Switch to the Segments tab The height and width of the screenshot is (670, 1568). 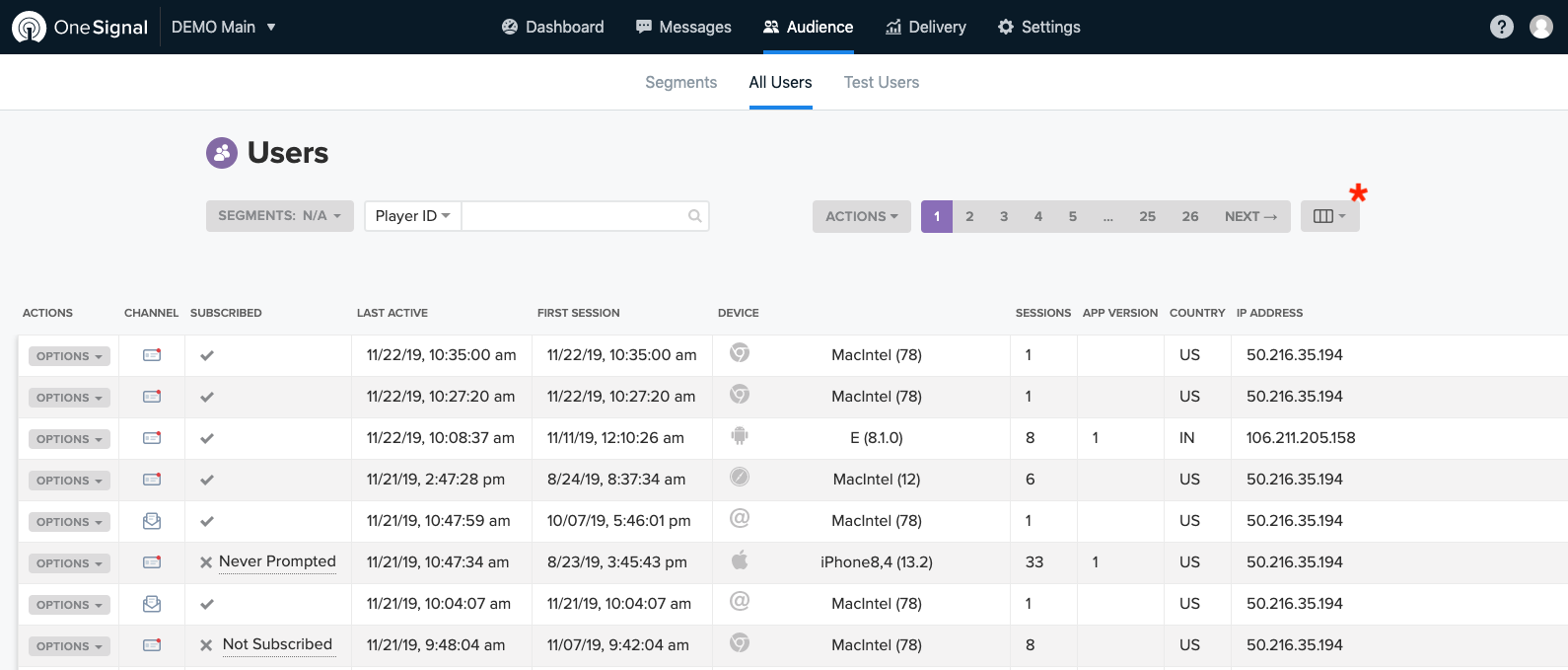680,82
